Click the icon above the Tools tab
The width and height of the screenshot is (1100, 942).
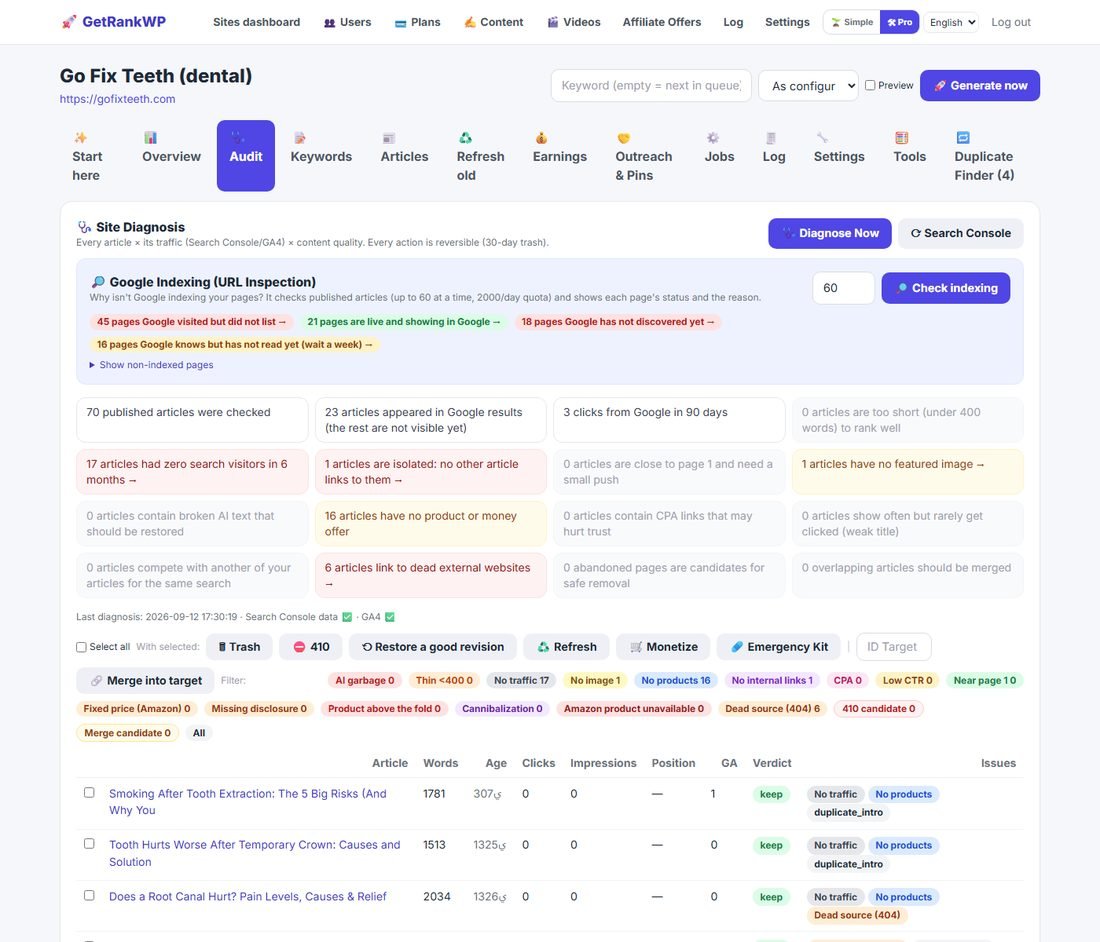pyautogui.click(x=901, y=137)
